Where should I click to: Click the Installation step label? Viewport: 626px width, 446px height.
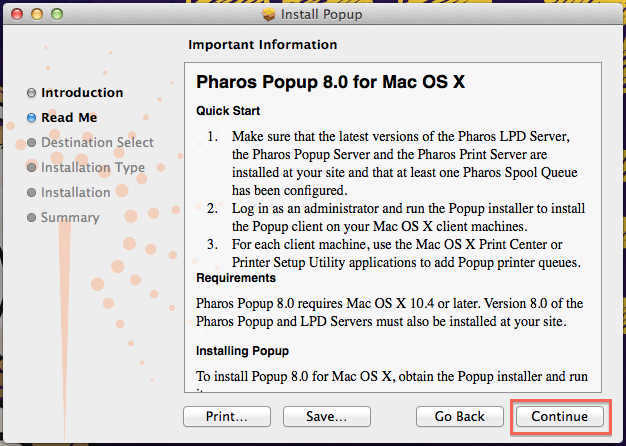(75, 192)
